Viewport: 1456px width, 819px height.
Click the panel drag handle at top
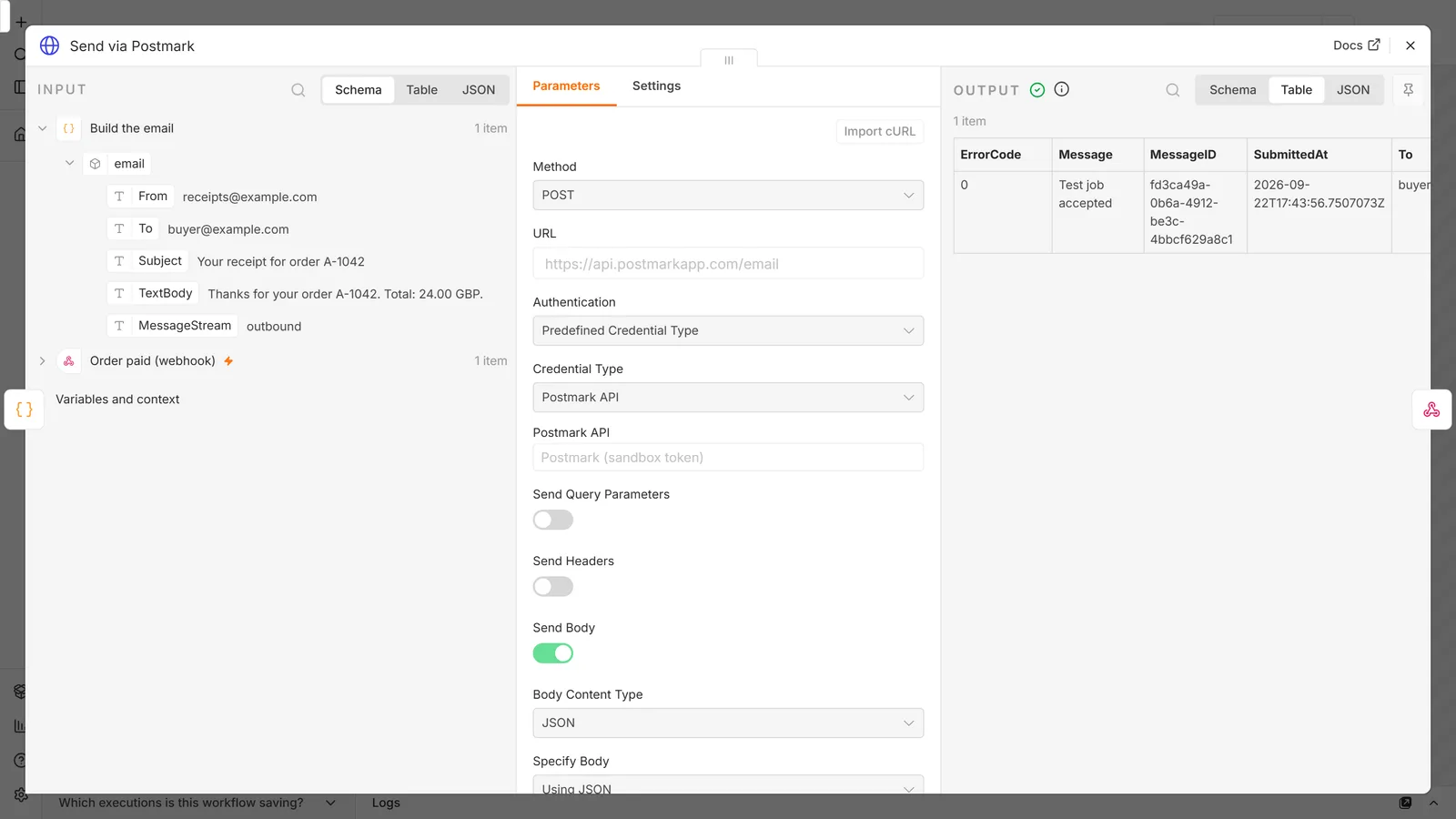pyautogui.click(x=729, y=60)
